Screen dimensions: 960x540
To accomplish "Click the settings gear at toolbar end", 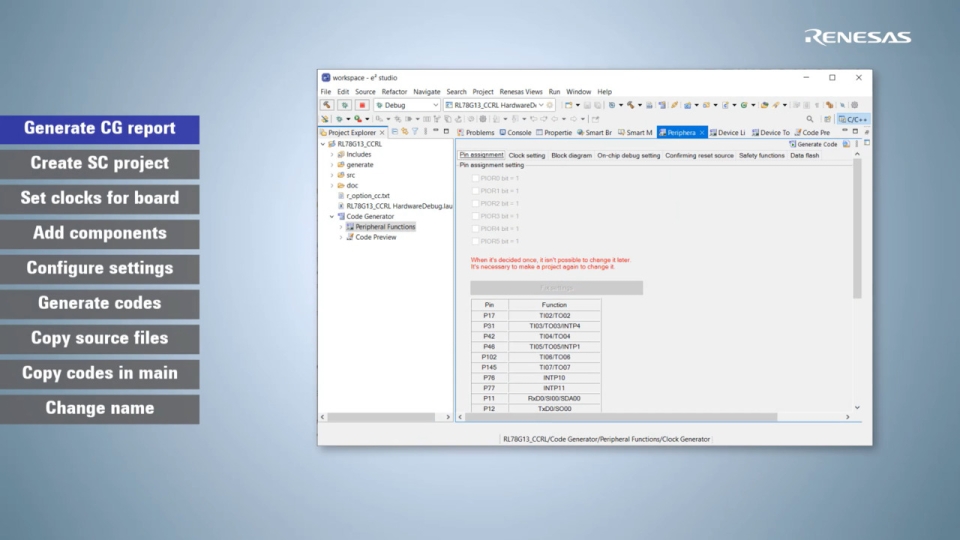I will click(855, 105).
